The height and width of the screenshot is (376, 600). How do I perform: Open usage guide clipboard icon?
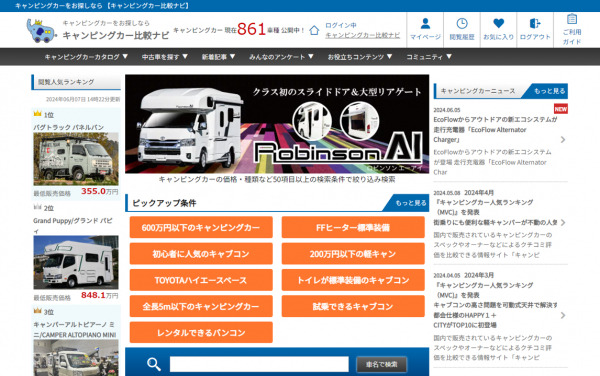(x=572, y=19)
